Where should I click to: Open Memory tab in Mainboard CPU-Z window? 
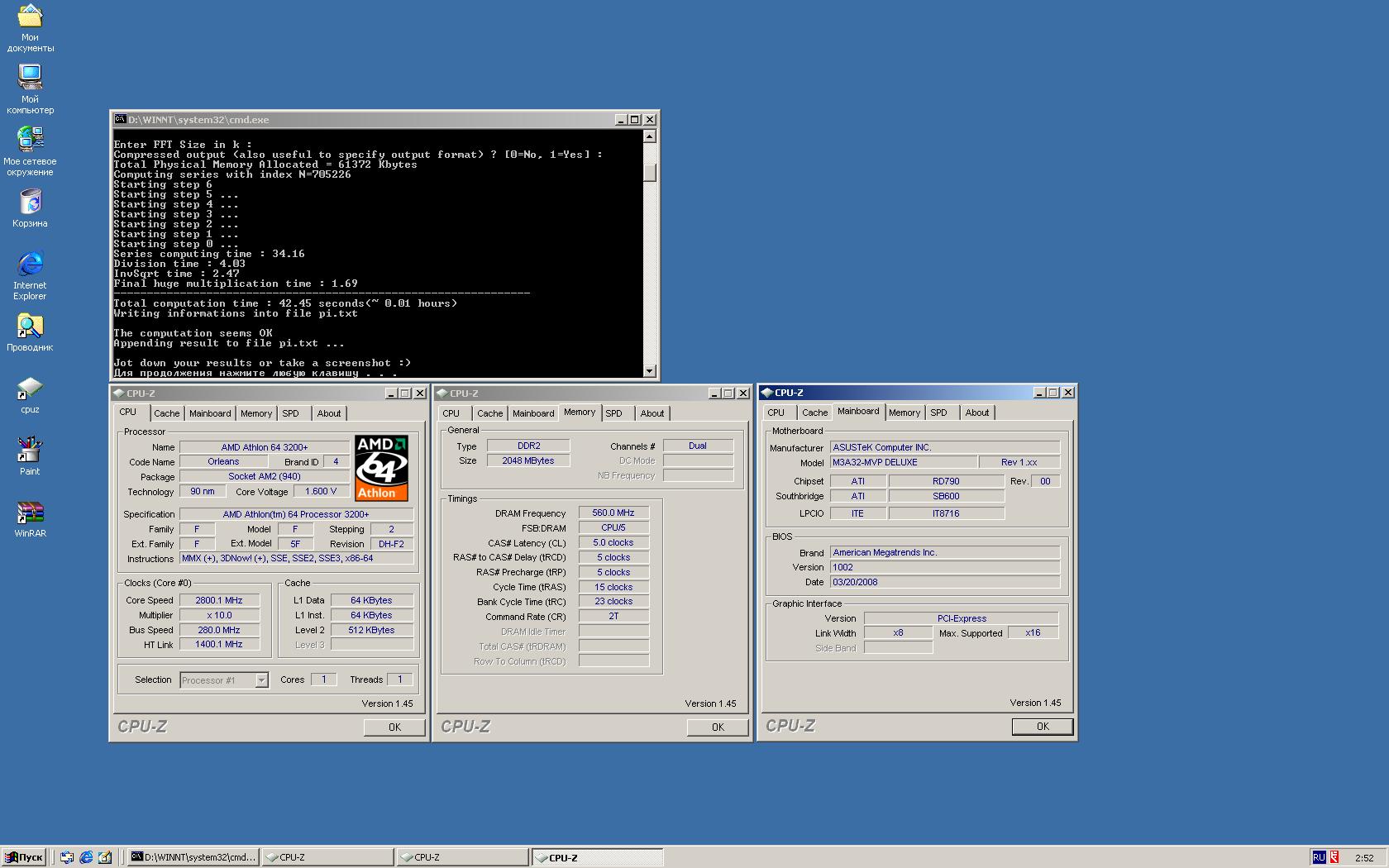pyautogui.click(x=905, y=413)
